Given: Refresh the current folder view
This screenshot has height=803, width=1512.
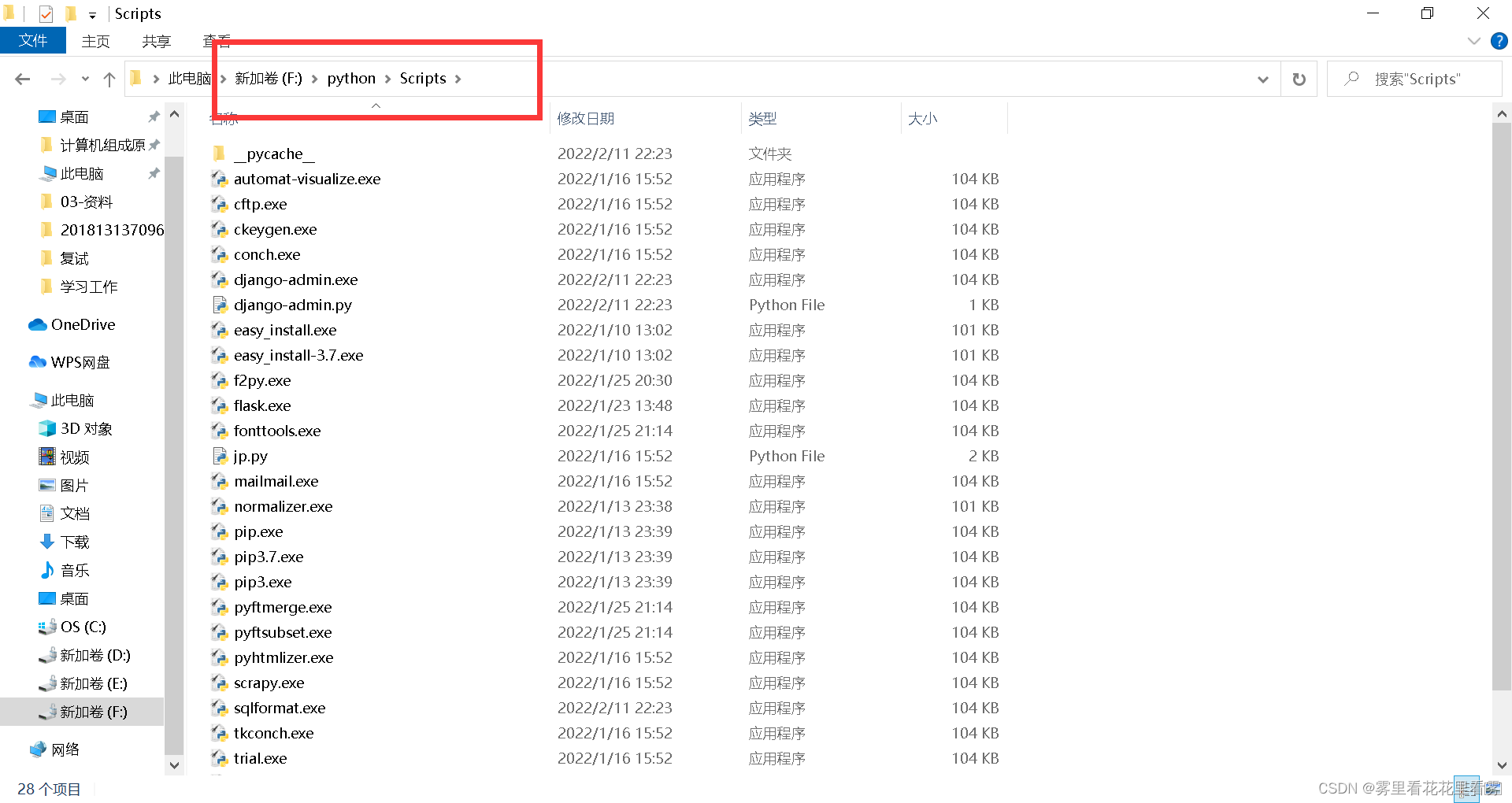Looking at the screenshot, I should (x=1299, y=79).
